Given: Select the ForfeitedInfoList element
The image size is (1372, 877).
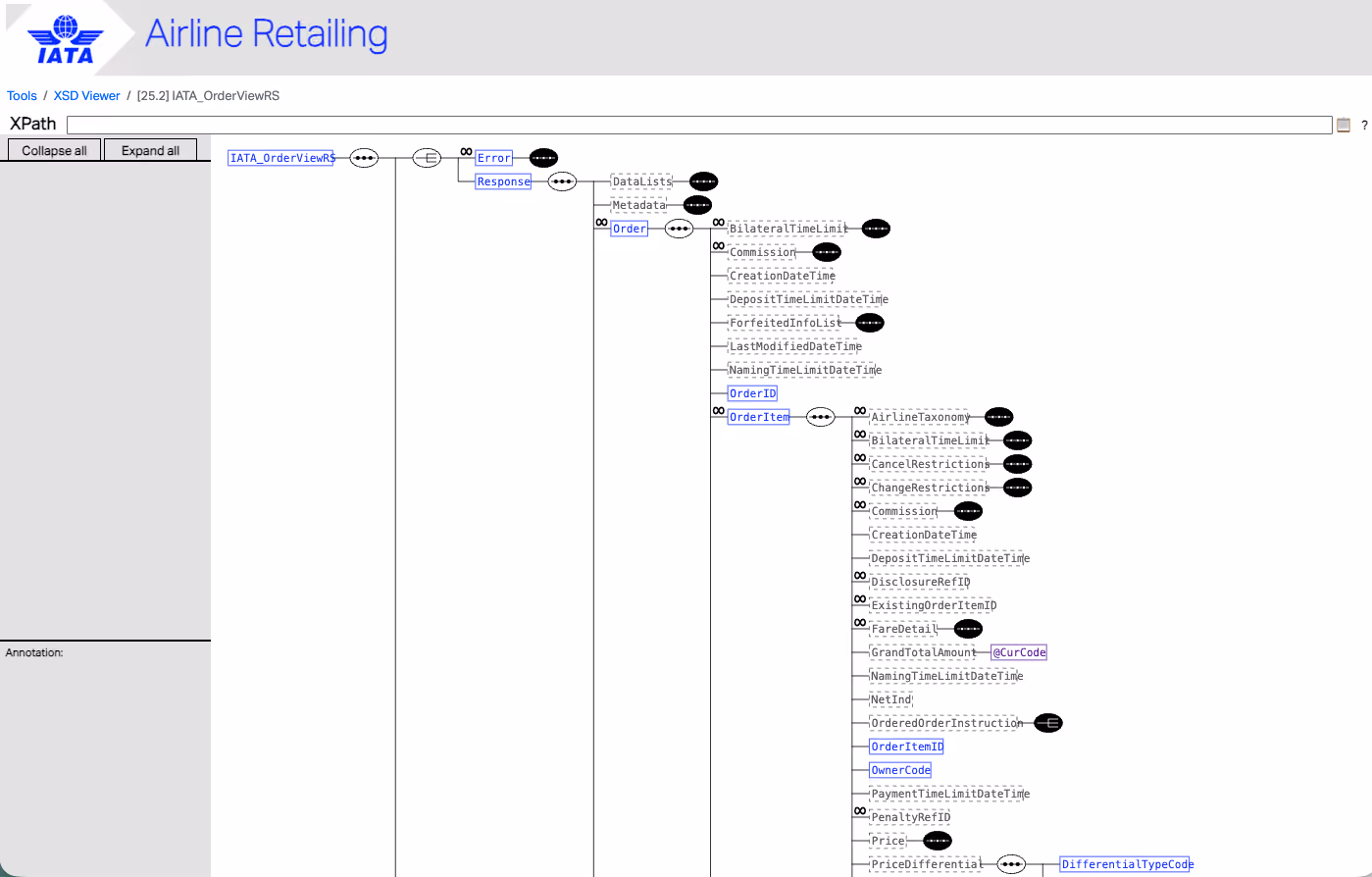Looking at the screenshot, I should coord(785,323).
